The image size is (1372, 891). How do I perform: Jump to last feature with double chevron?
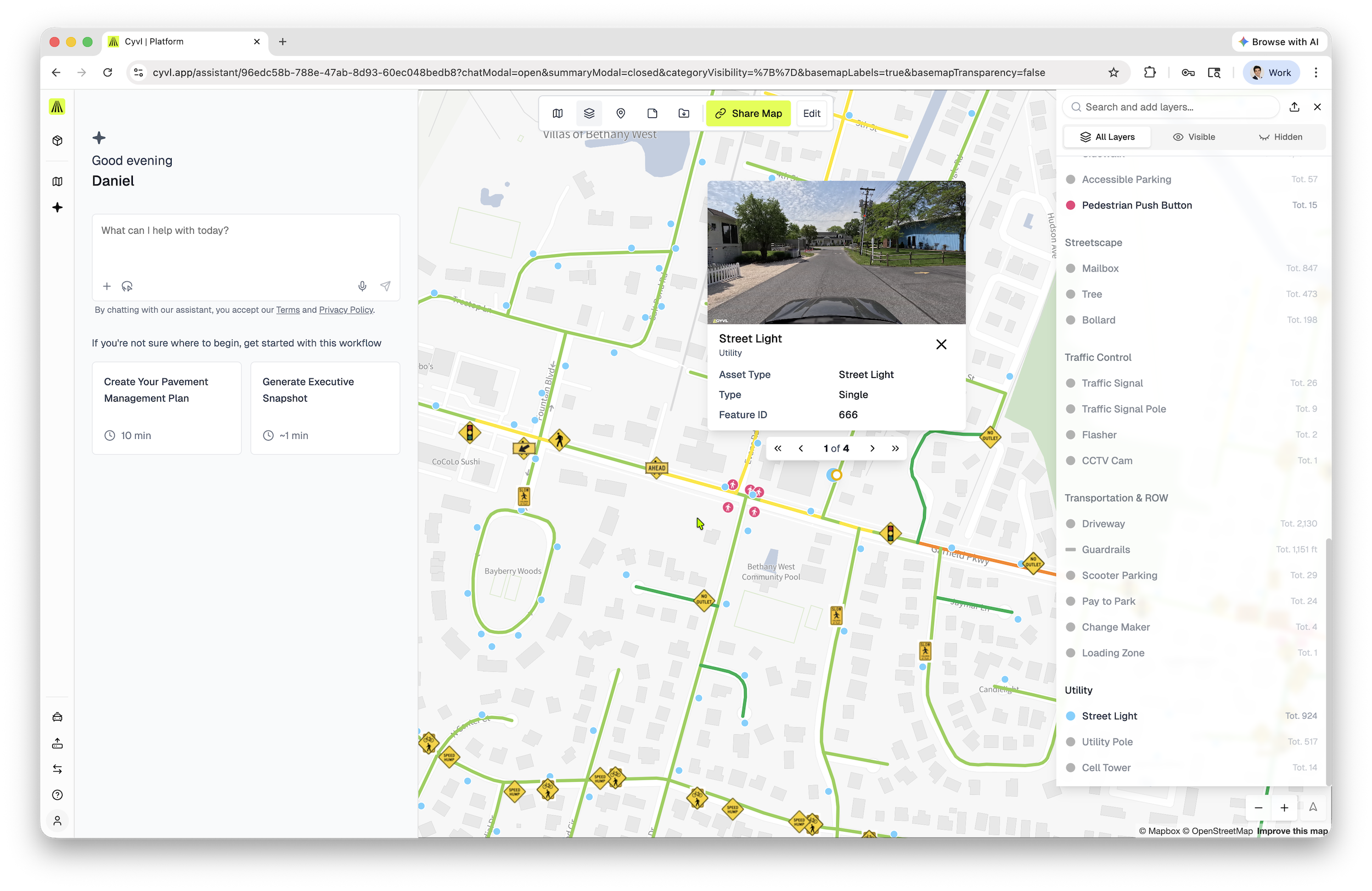click(895, 448)
